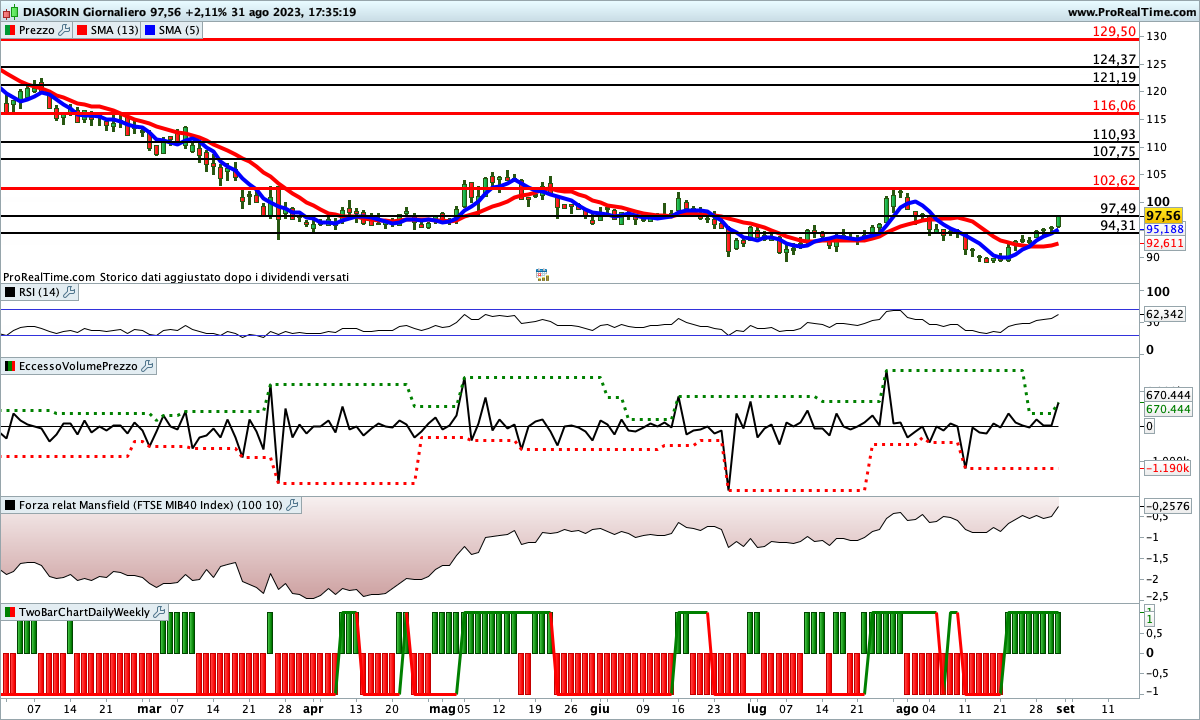Viewport: 1200px width, 720px height.
Task: Select the Prezzo legend label
Action: point(37,30)
